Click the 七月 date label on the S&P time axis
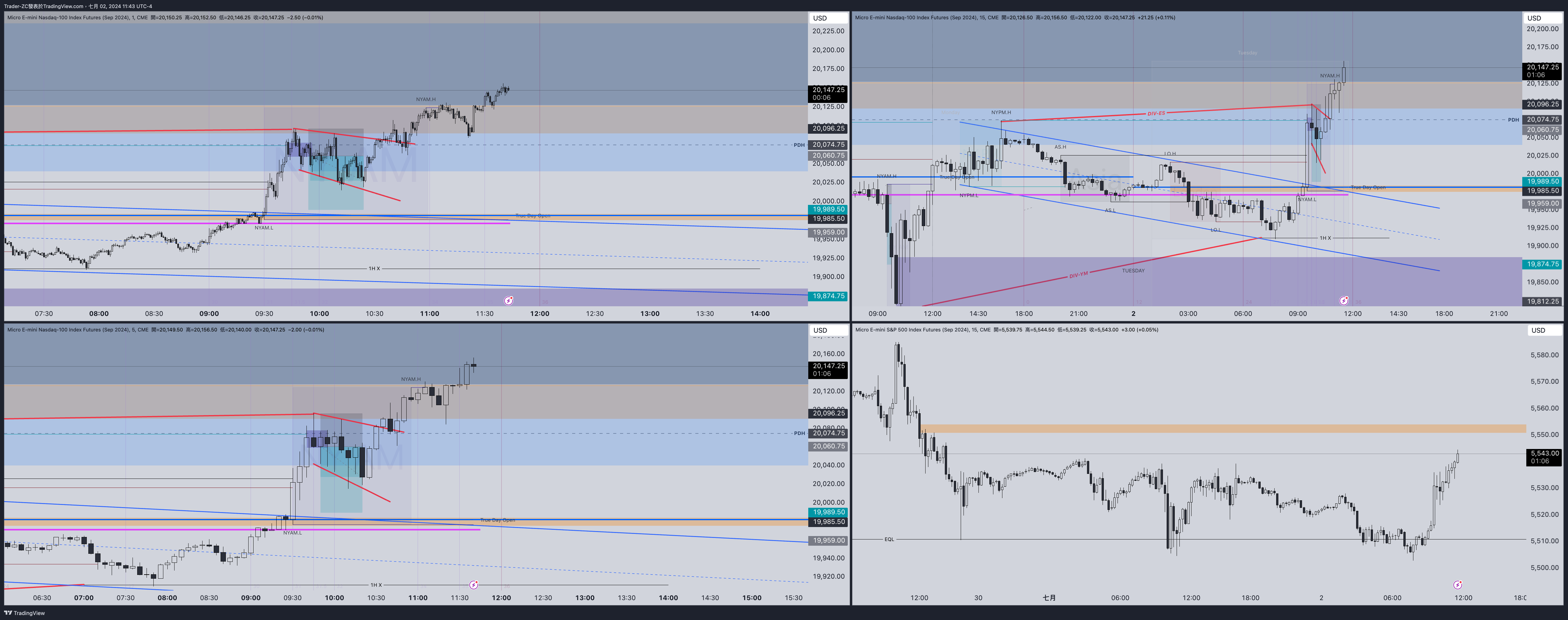 (x=1049, y=598)
